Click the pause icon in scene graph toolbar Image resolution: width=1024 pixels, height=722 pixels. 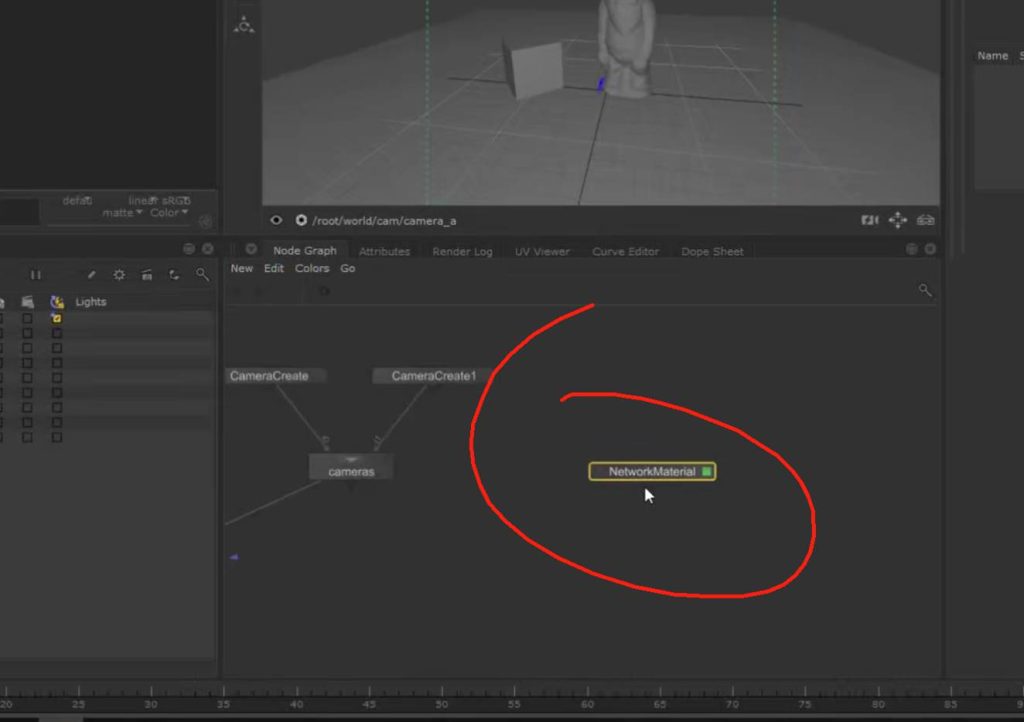click(36, 275)
